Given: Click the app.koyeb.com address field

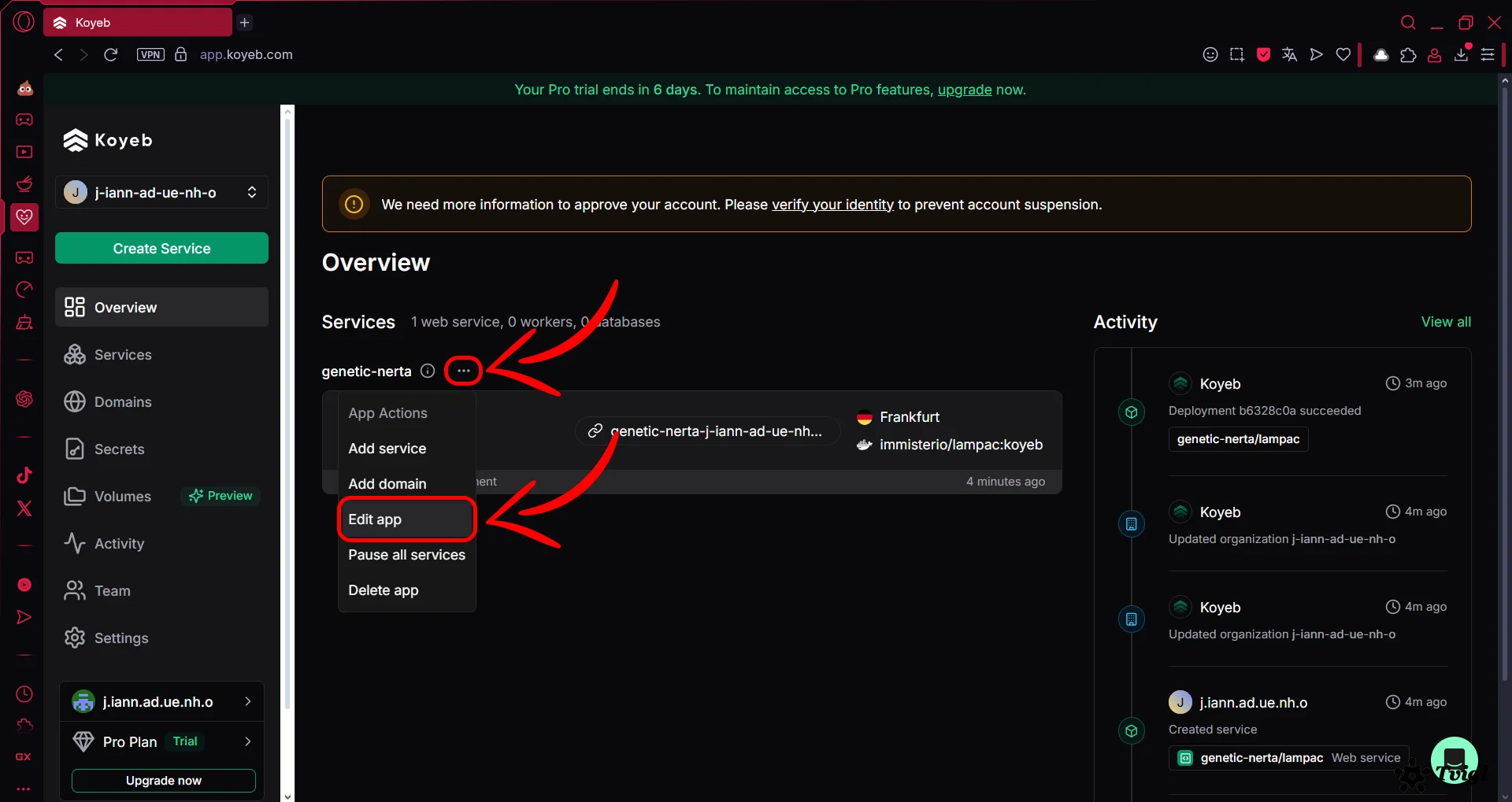Looking at the screenshot, I should click(246, 54).
